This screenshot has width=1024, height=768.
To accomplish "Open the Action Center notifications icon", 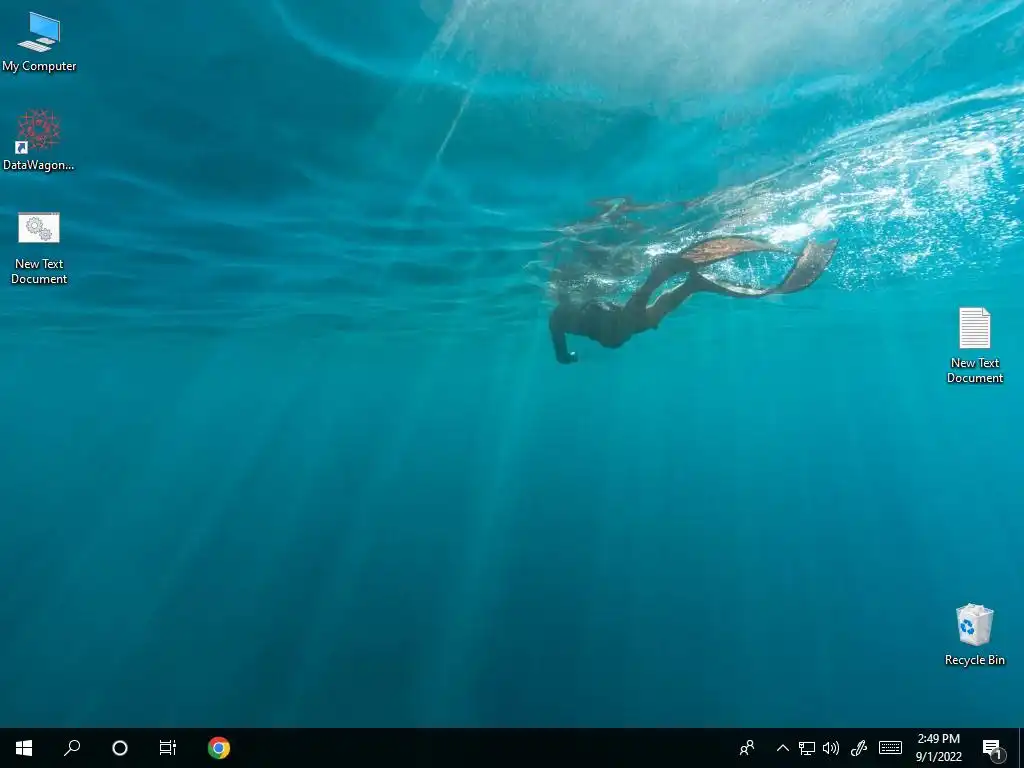I will (993, 748).
